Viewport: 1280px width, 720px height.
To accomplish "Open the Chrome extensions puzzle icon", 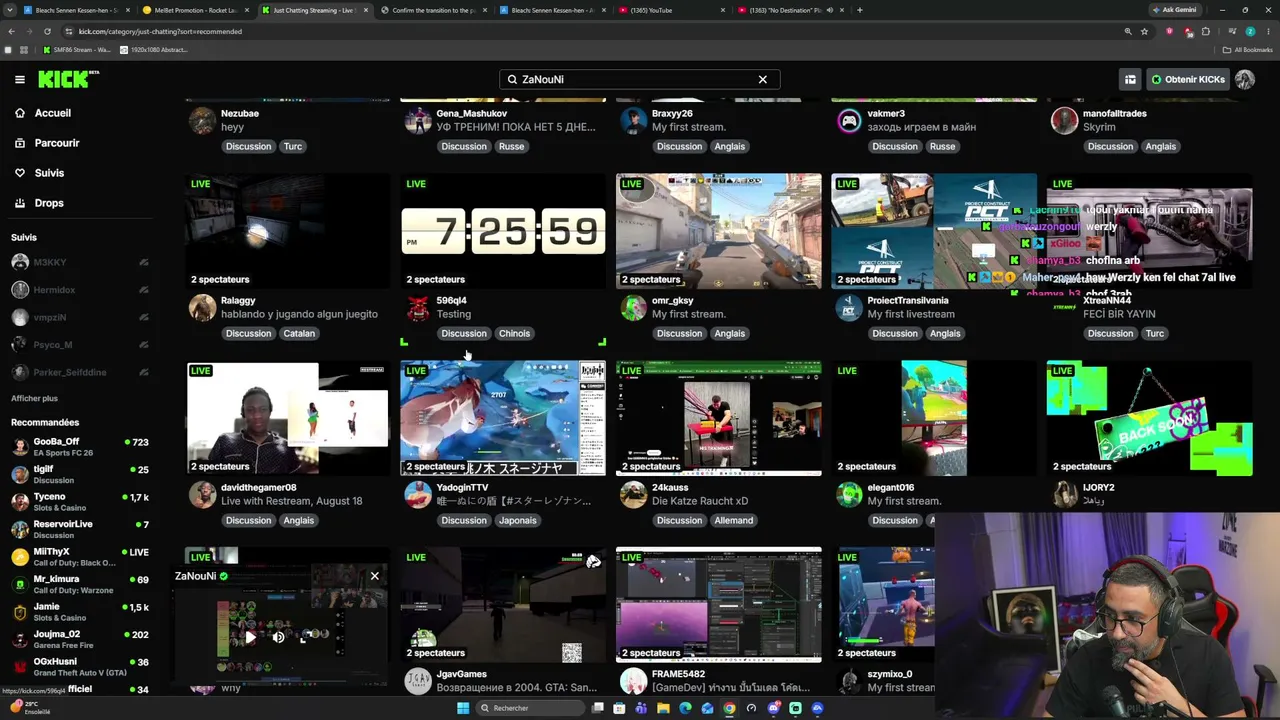I will (x=1207, y=31).
